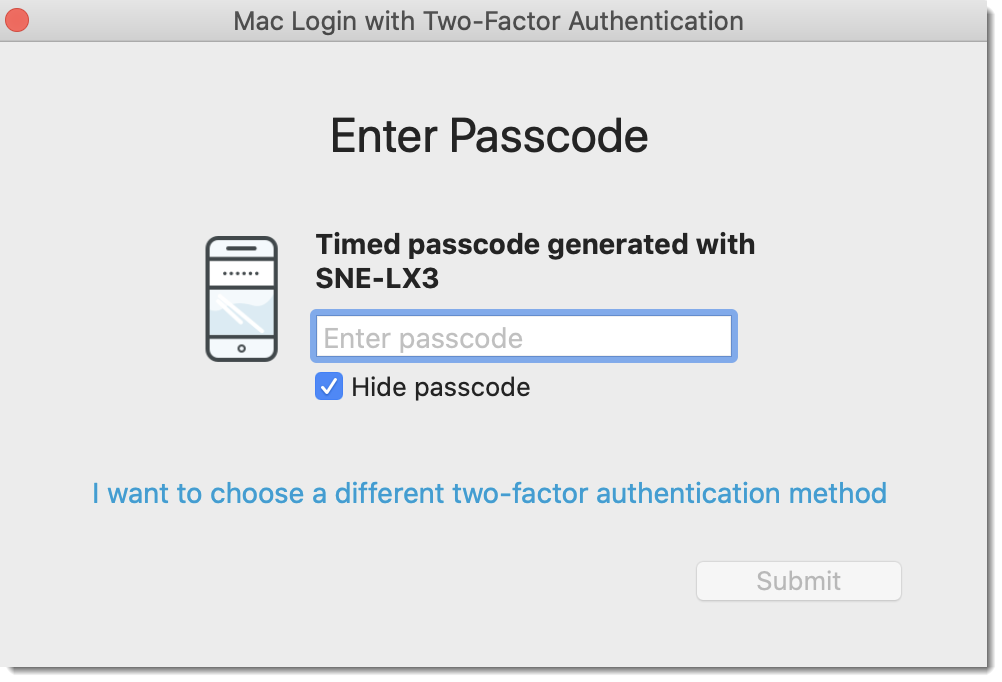Click the passcode dots on the phone icon
Screen dimensions: 1002x682
pyautogui.click(x=241, y=273)
